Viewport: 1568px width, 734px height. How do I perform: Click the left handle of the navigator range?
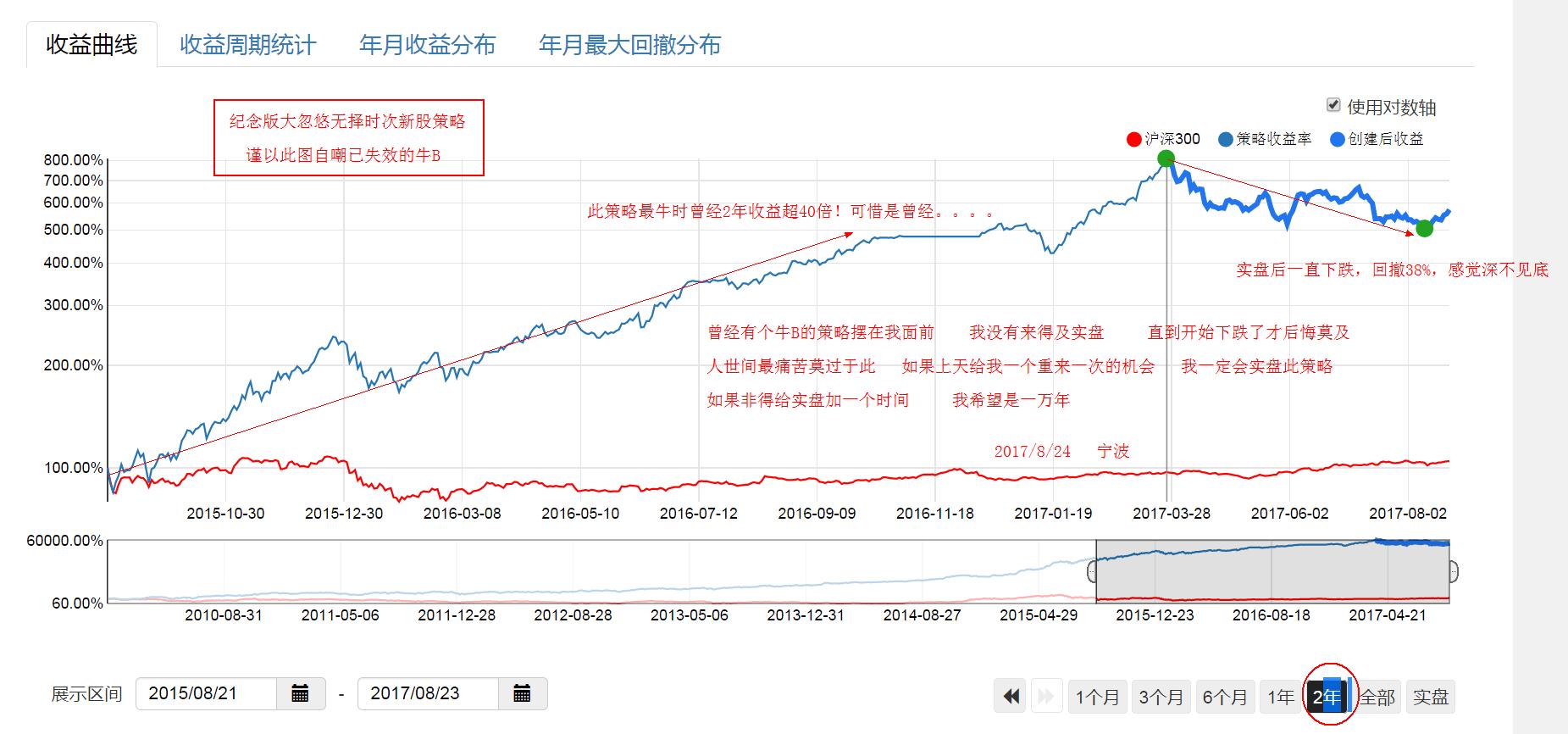point(1093,571)
